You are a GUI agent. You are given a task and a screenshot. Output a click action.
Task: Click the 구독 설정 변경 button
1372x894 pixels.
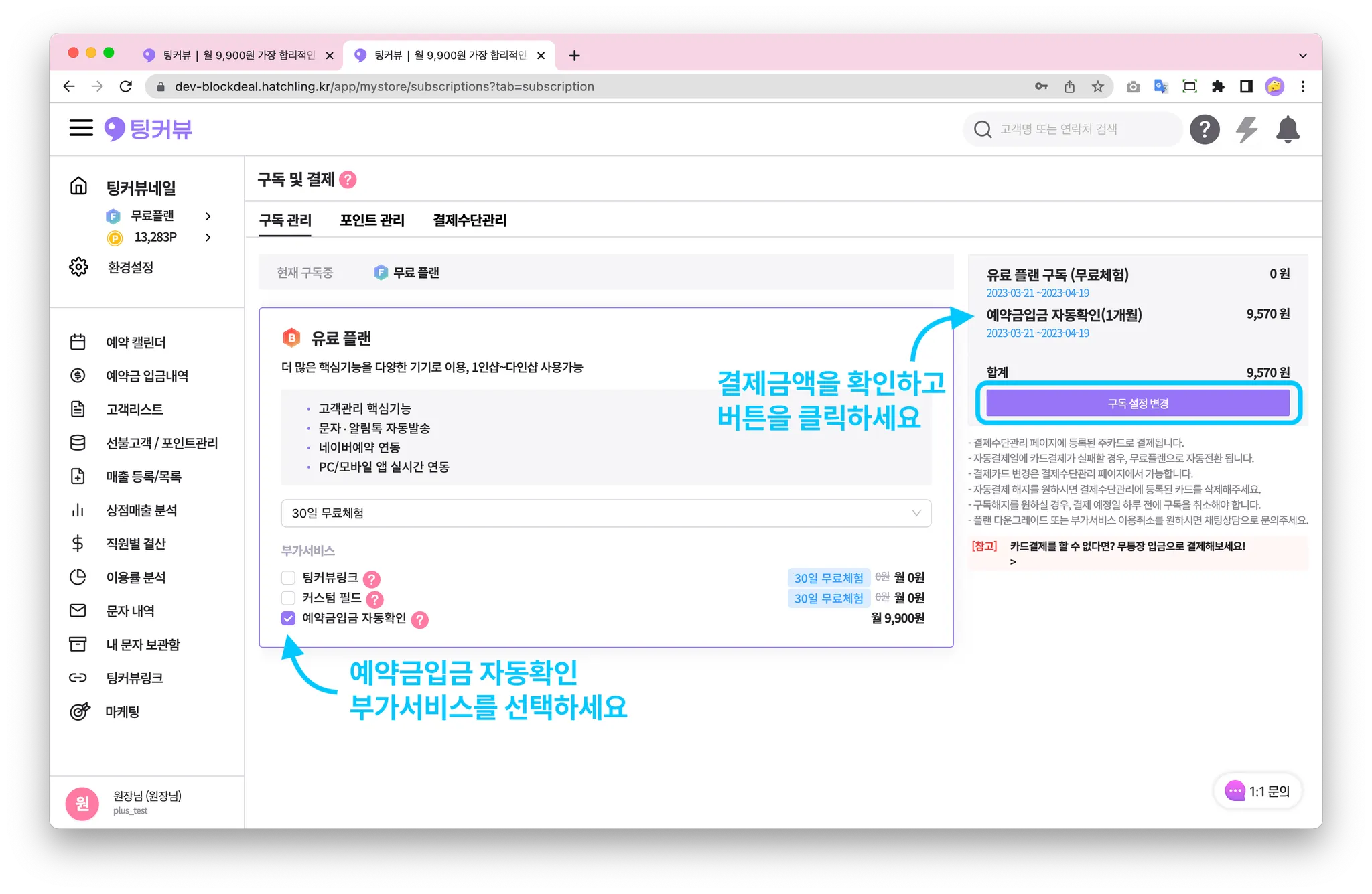point(1137,403)
